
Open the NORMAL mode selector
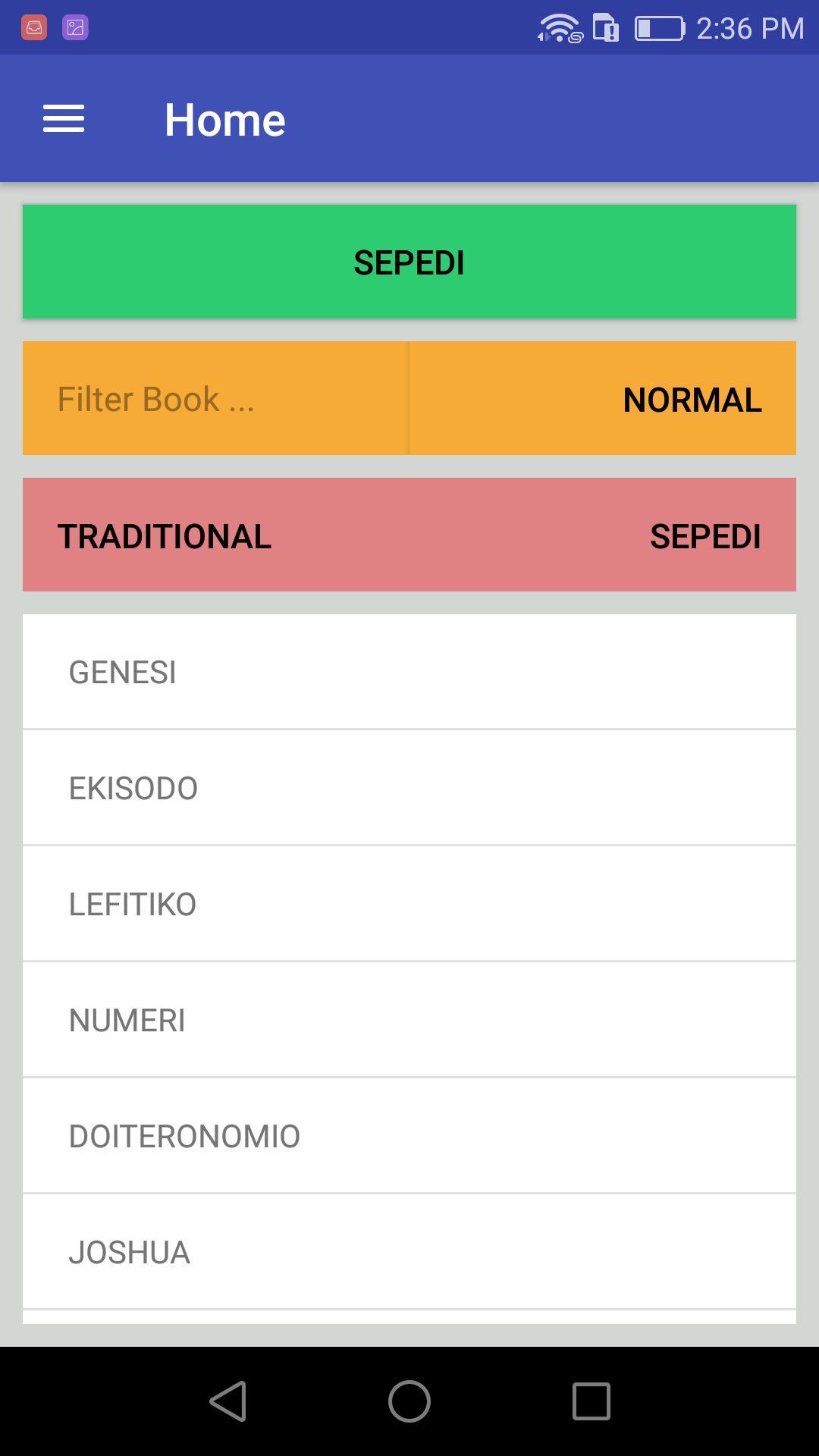(x=603, y=398)
